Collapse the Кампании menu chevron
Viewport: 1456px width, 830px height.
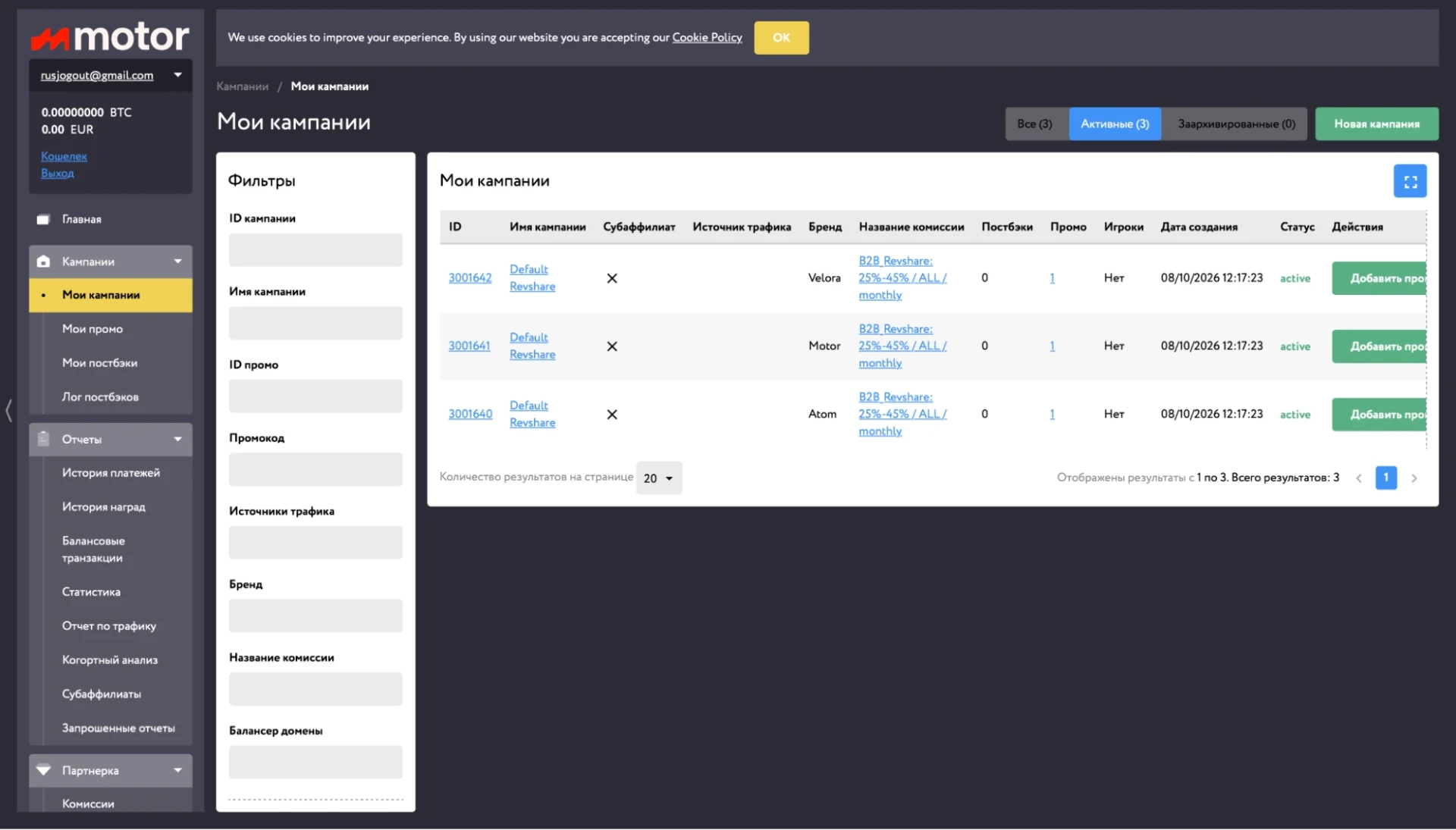point(177,262)
